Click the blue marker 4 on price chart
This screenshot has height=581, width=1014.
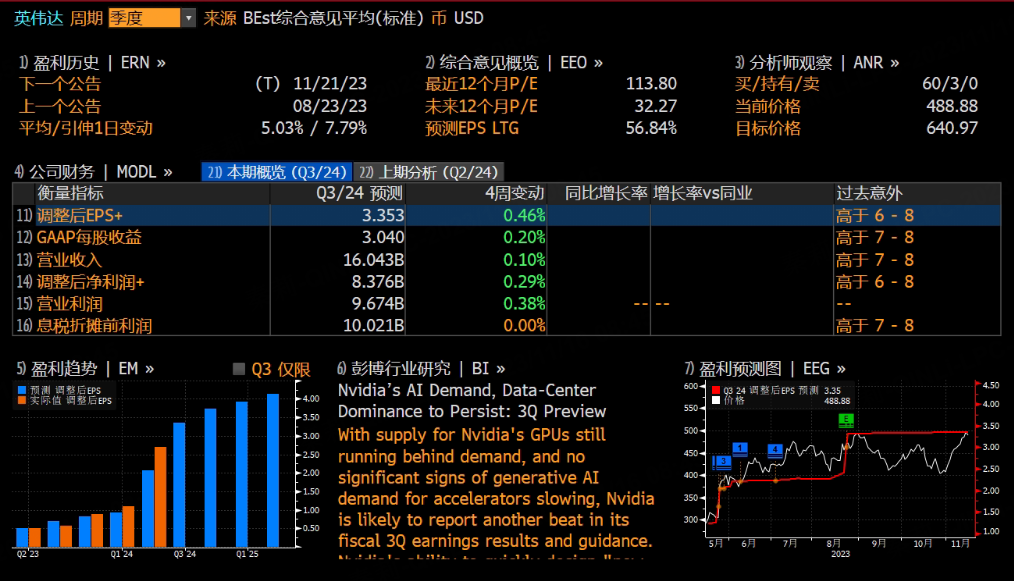tap(775, 450)
